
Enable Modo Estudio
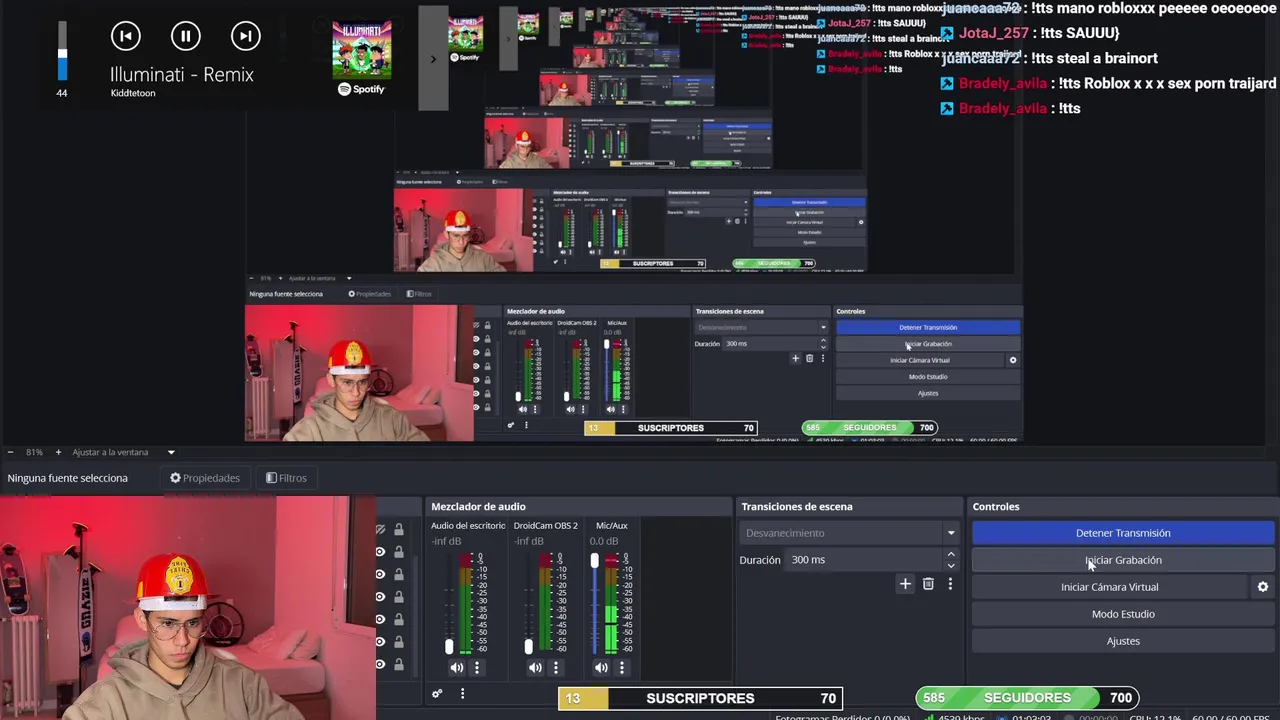point(1123,614)
